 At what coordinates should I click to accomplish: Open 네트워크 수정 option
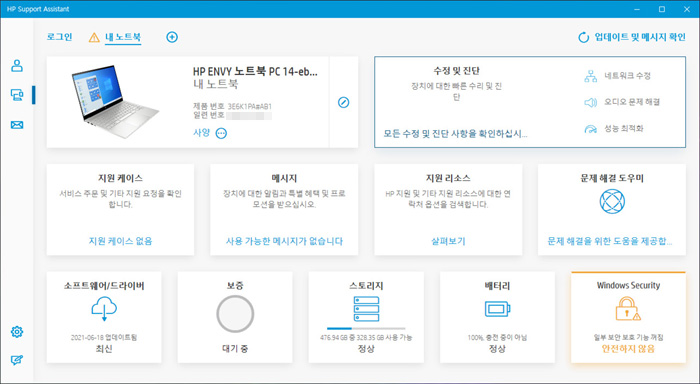coord(627,76)
